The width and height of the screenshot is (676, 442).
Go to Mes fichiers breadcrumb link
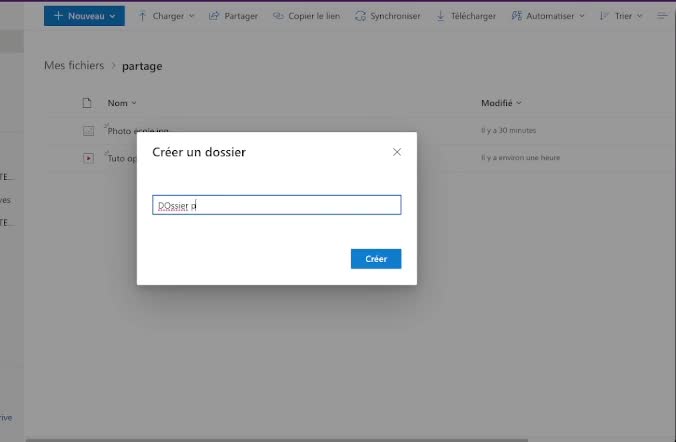point(73,66)
